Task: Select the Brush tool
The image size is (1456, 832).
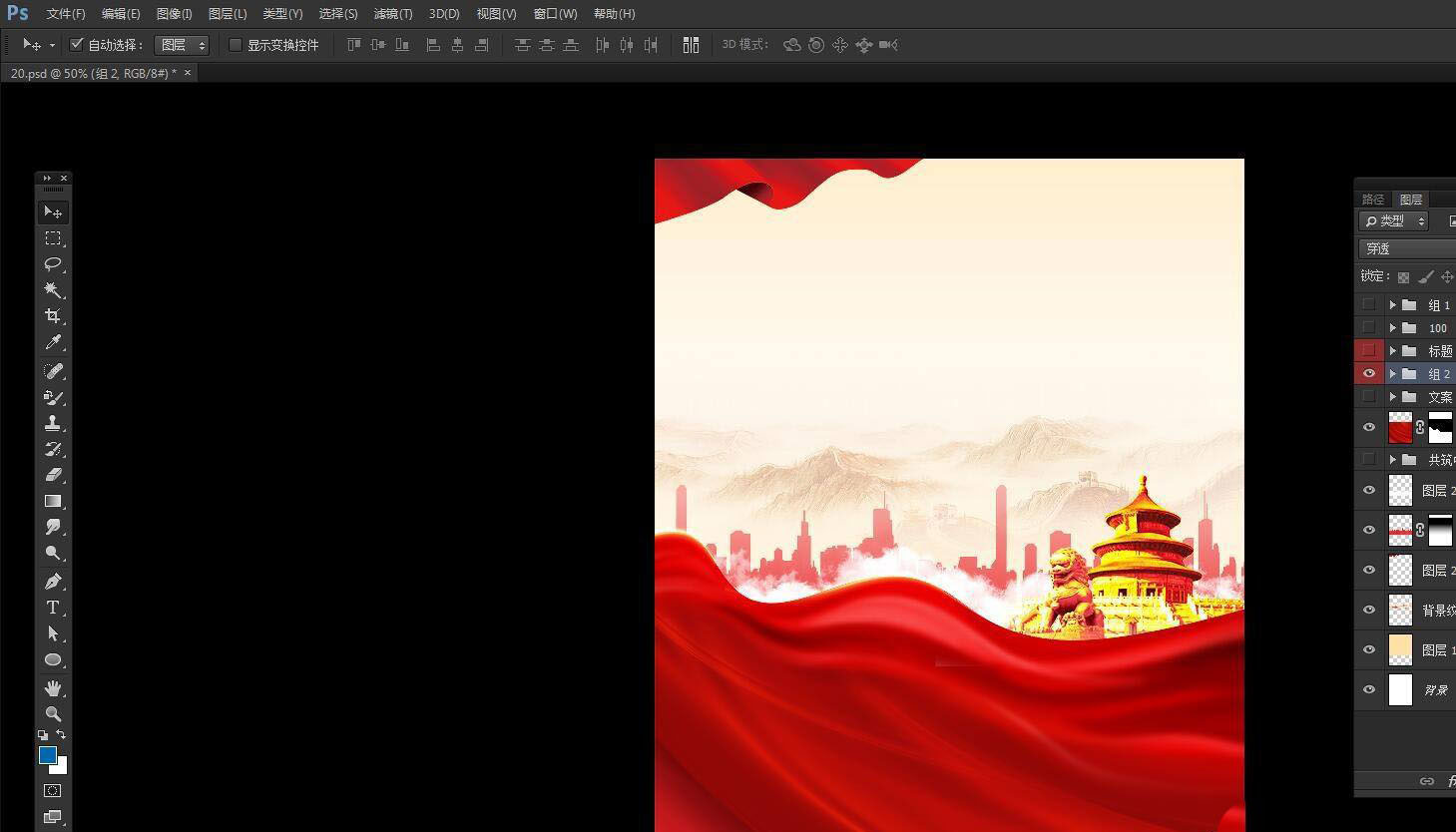Action: (53, 397)
